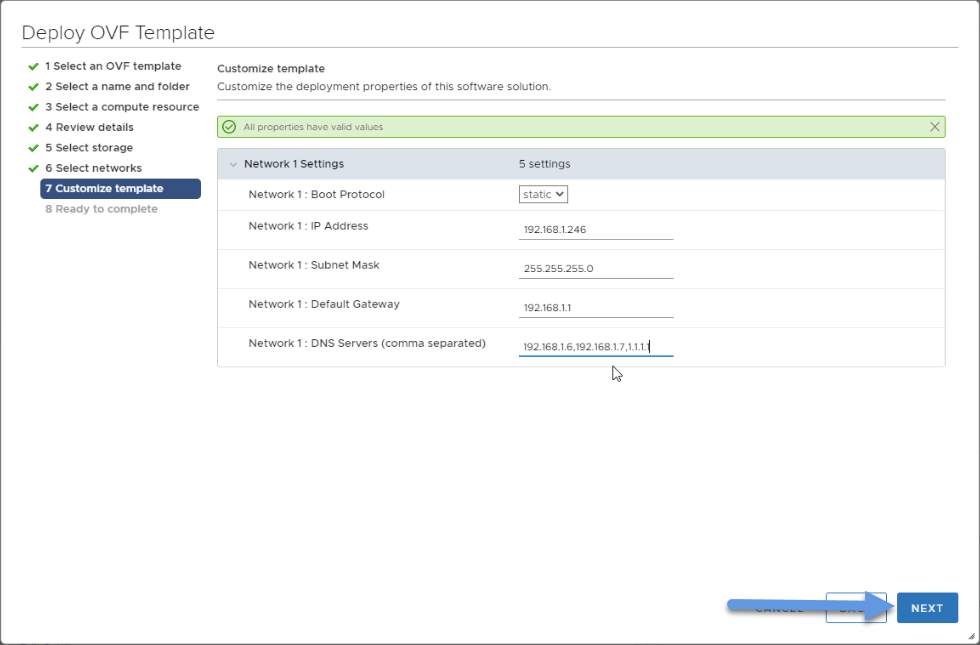Open the Boot Protocol static dropdown
Screen dimensions: 980x645
543,194
